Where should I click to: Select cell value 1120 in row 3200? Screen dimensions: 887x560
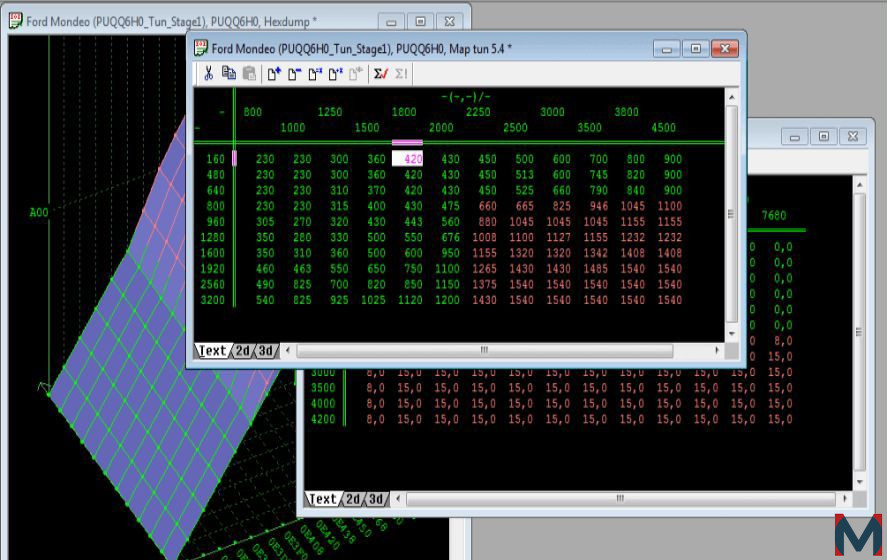point(410,300)
